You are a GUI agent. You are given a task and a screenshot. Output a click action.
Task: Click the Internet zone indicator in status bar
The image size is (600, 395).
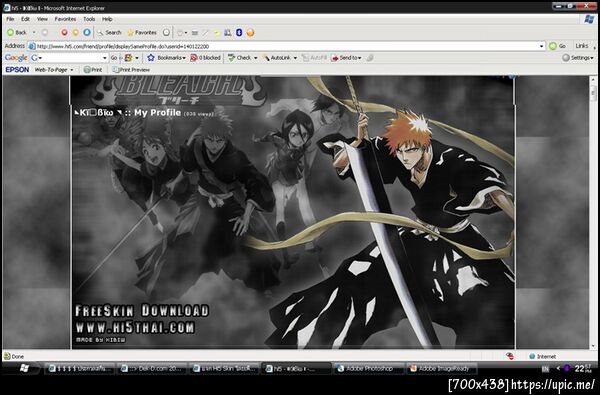coord(542,356)
